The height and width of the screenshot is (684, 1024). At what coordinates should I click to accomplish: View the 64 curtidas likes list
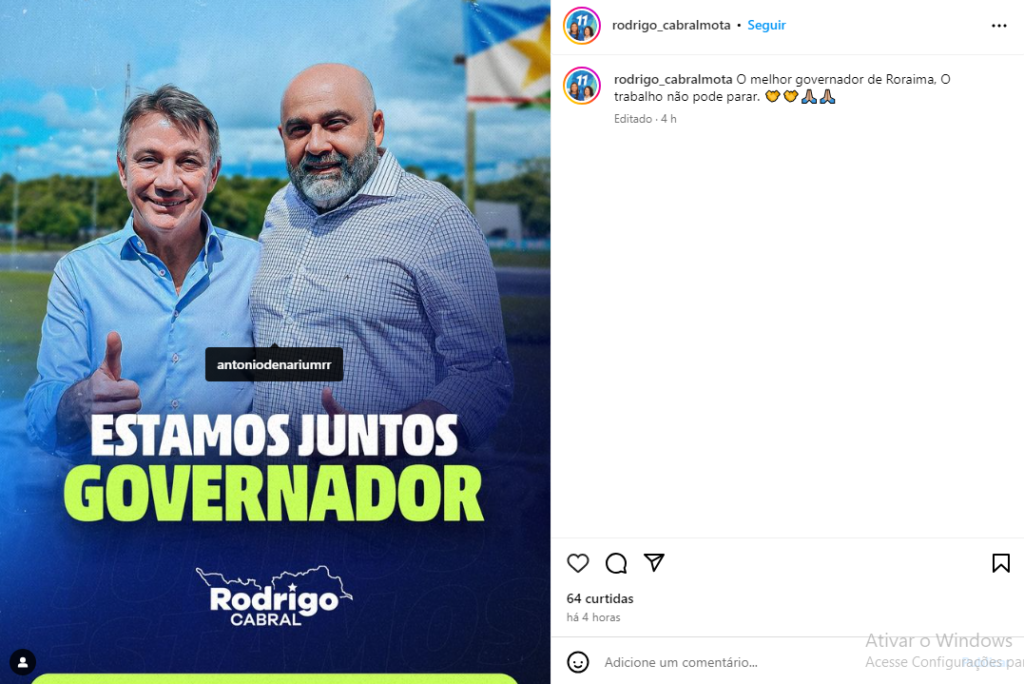click(600, 598)
